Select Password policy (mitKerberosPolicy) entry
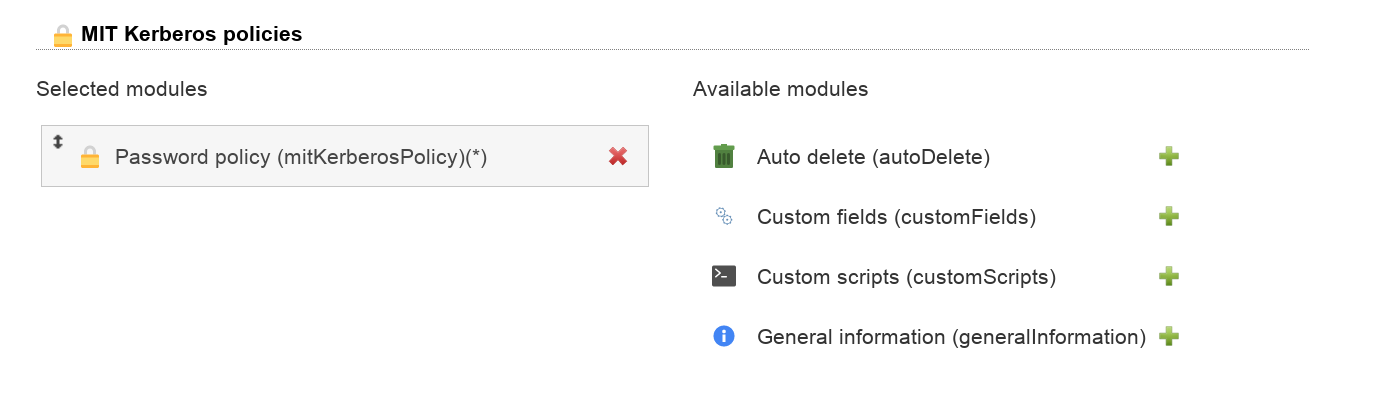The width and height of the screenshot is (1398, 393). 345,156
